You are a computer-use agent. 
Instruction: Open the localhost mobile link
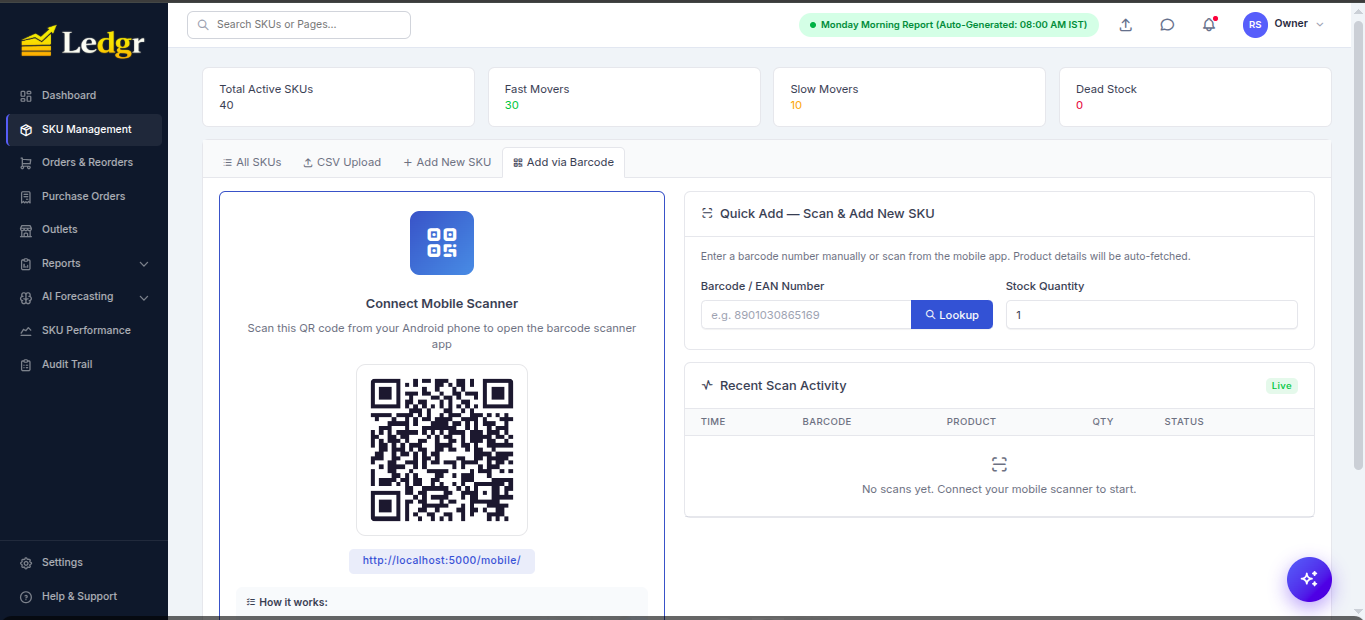coord(442,560)
